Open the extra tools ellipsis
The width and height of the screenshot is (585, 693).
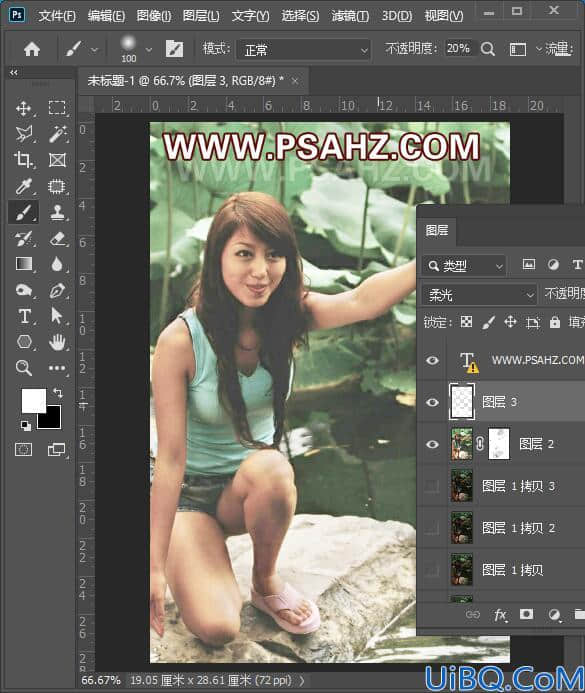(x=57, y=368)
